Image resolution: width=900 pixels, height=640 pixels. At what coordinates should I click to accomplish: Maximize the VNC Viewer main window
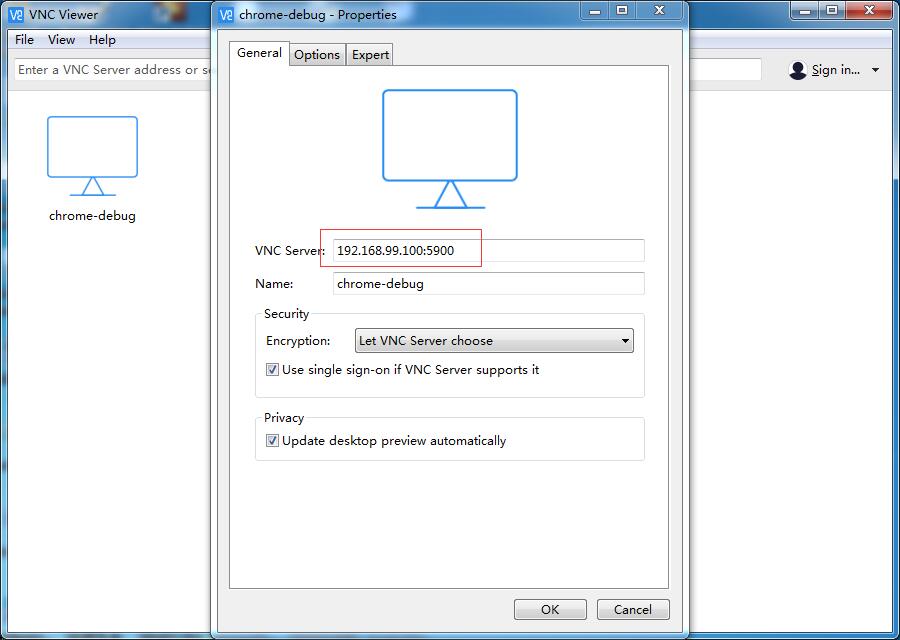tap(832, 10)
